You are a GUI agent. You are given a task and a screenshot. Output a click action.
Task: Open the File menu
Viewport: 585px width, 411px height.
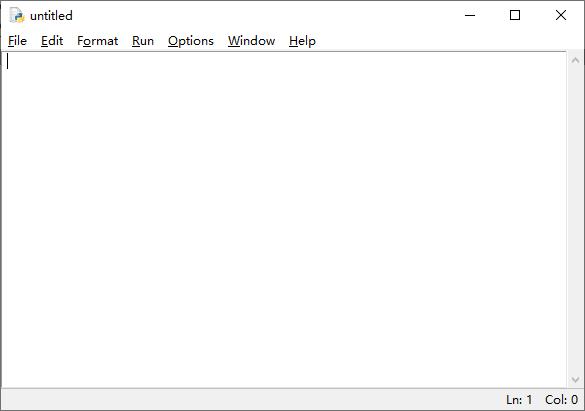(x=17, y=41)
